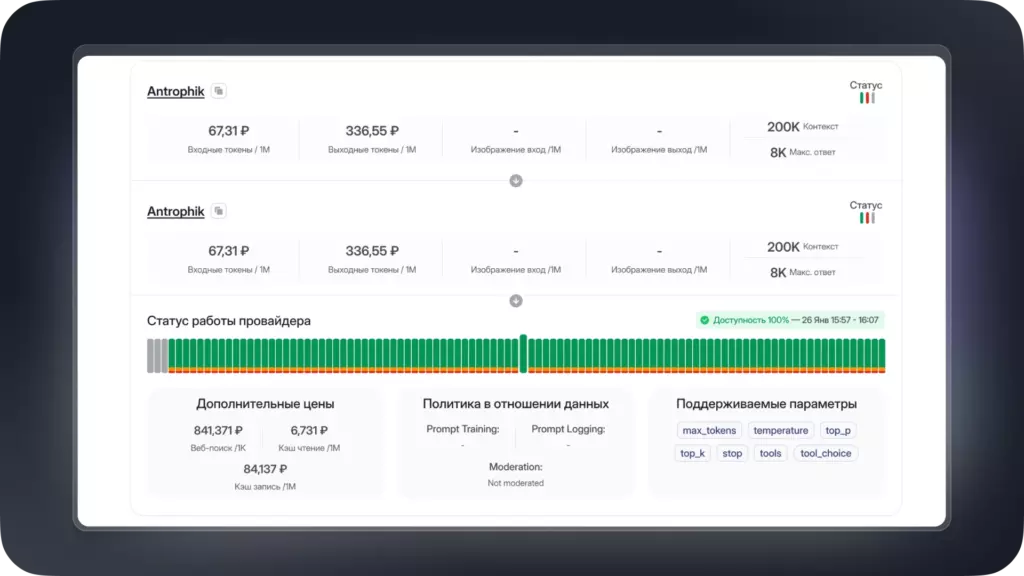The width and height of the screenshot is (1024, 576).
Task: Click the top_p parameter tag
Action: [838, 430]
